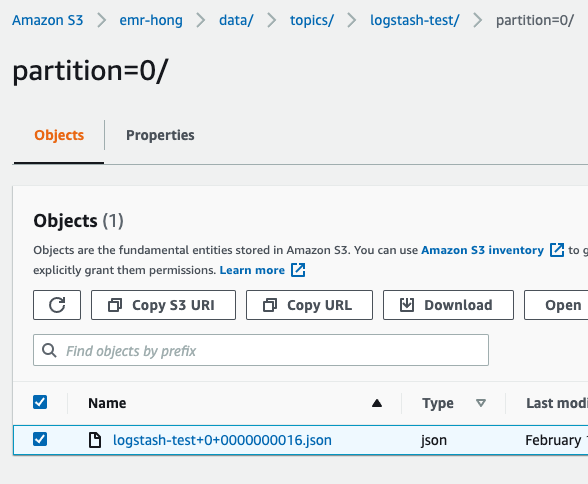This screenshot has height=484, width=588.
Task: Open logstash-test+0+0000000016.json object
Action: click(222, 440)
